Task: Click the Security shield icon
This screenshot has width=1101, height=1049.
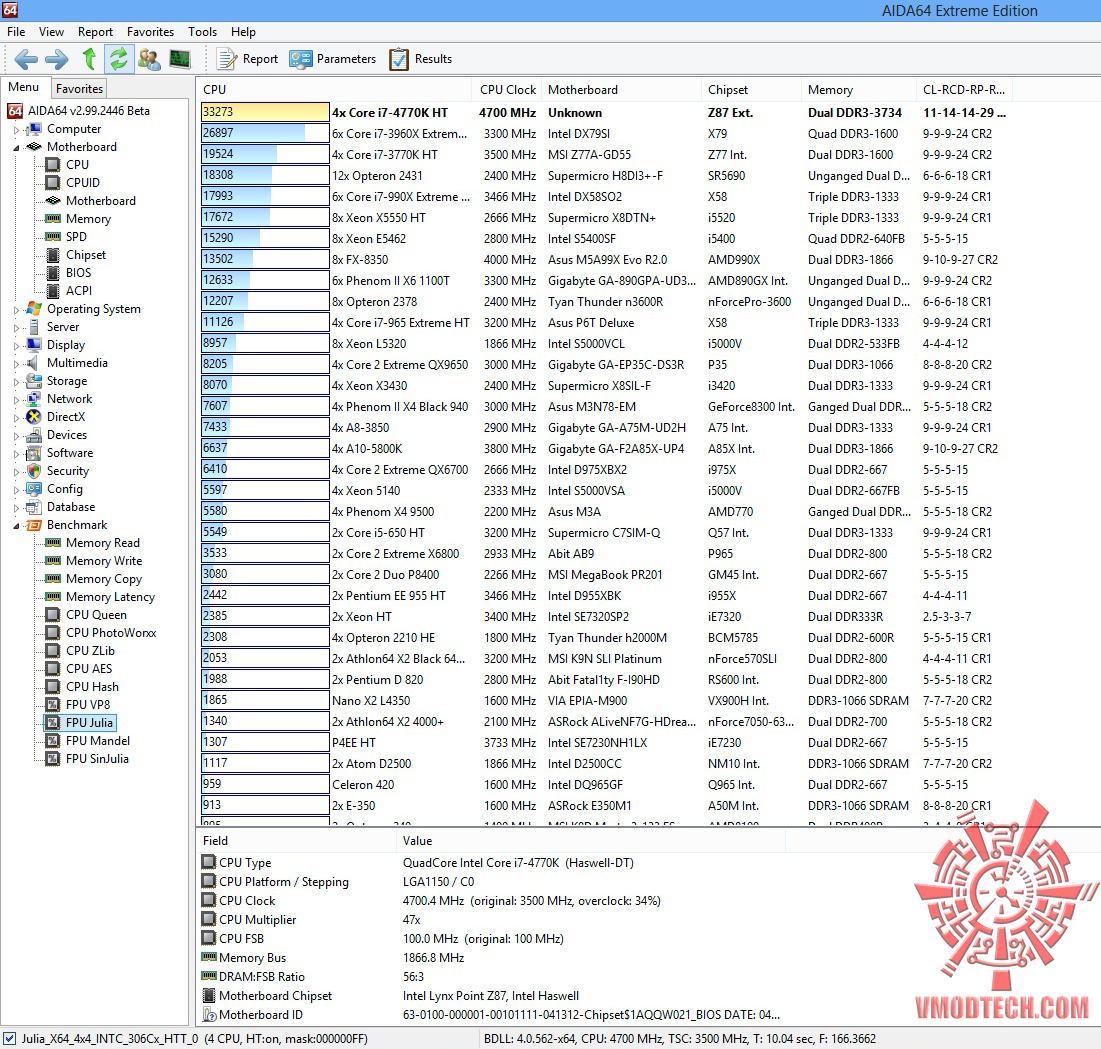Action: 34,470
